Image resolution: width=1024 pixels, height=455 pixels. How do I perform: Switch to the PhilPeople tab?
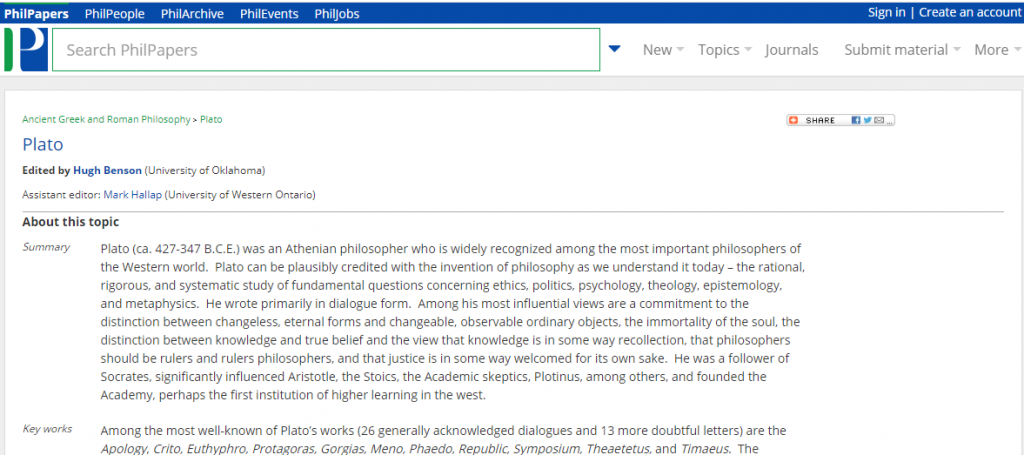point(115,13)
